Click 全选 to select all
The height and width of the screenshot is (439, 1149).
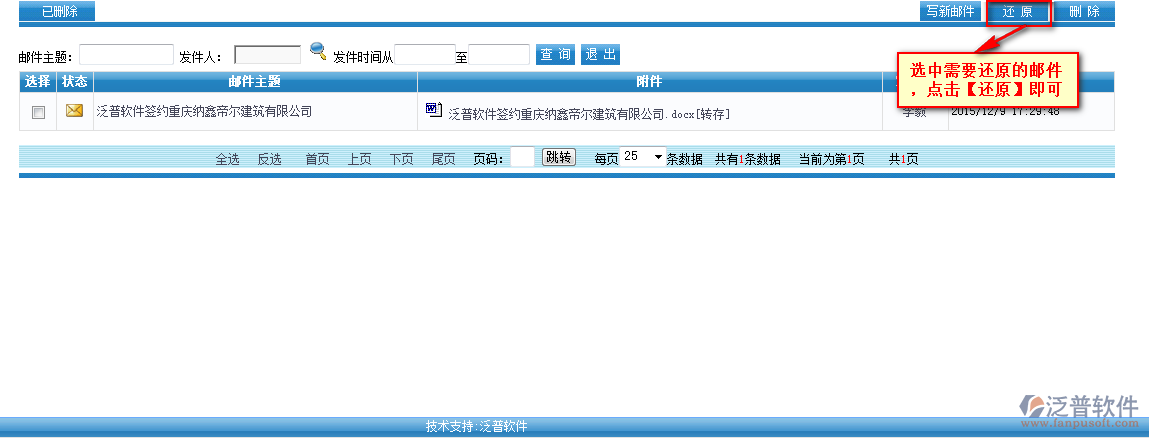point(227,159)
